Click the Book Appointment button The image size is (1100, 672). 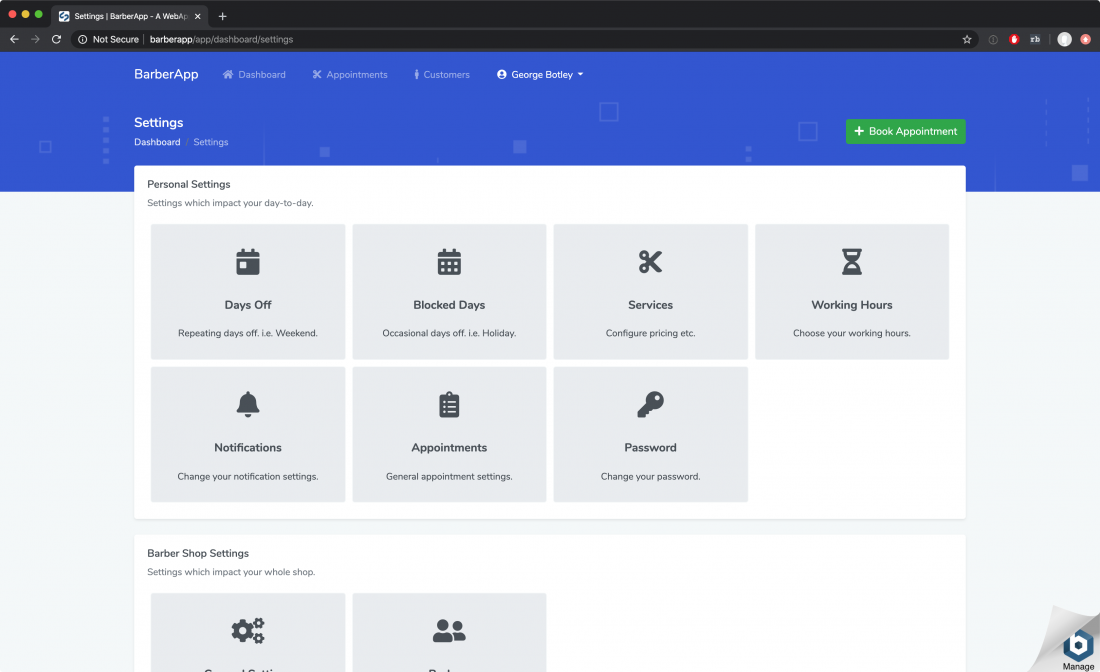(905, 131)
